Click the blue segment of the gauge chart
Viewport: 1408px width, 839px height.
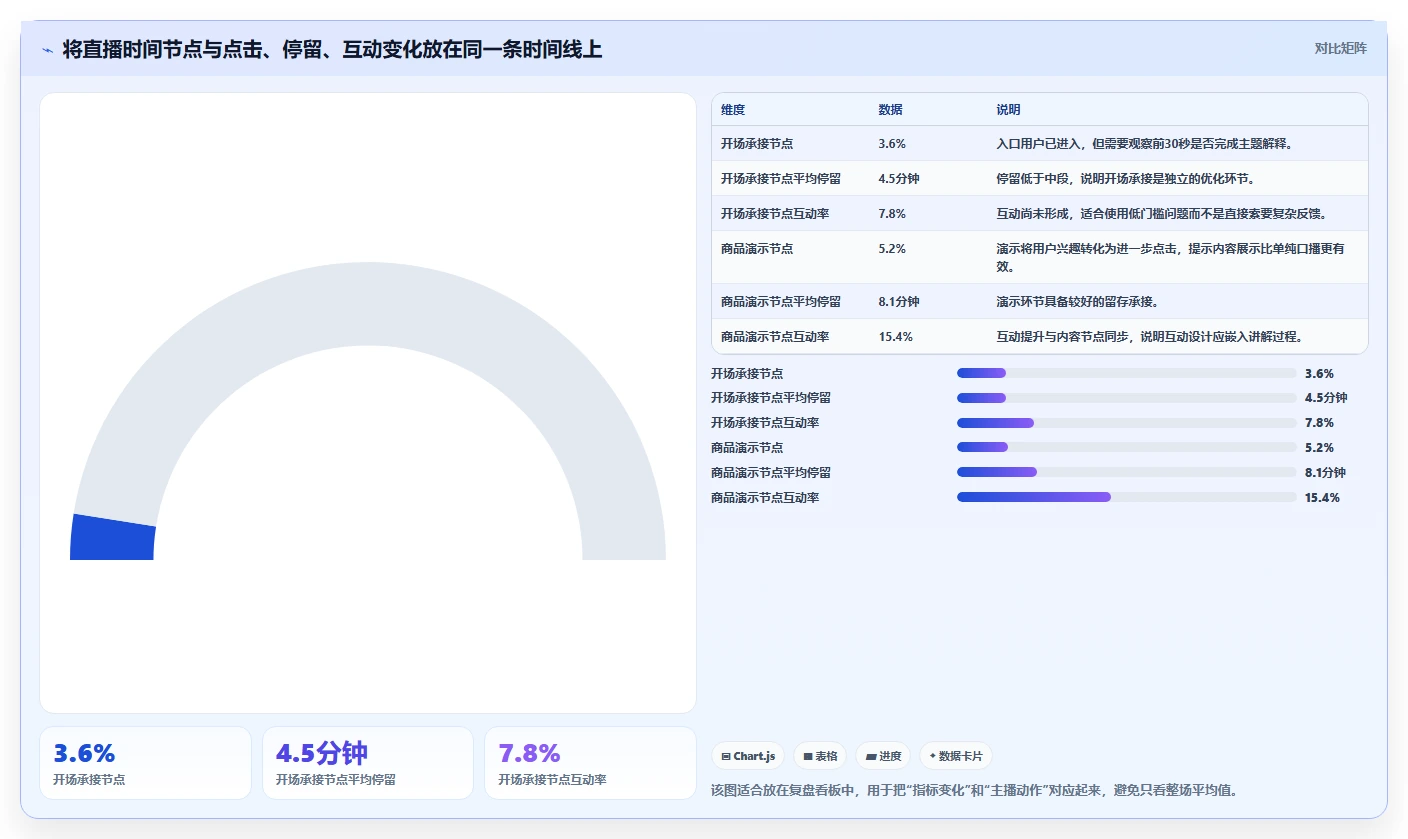pos(113,537)
